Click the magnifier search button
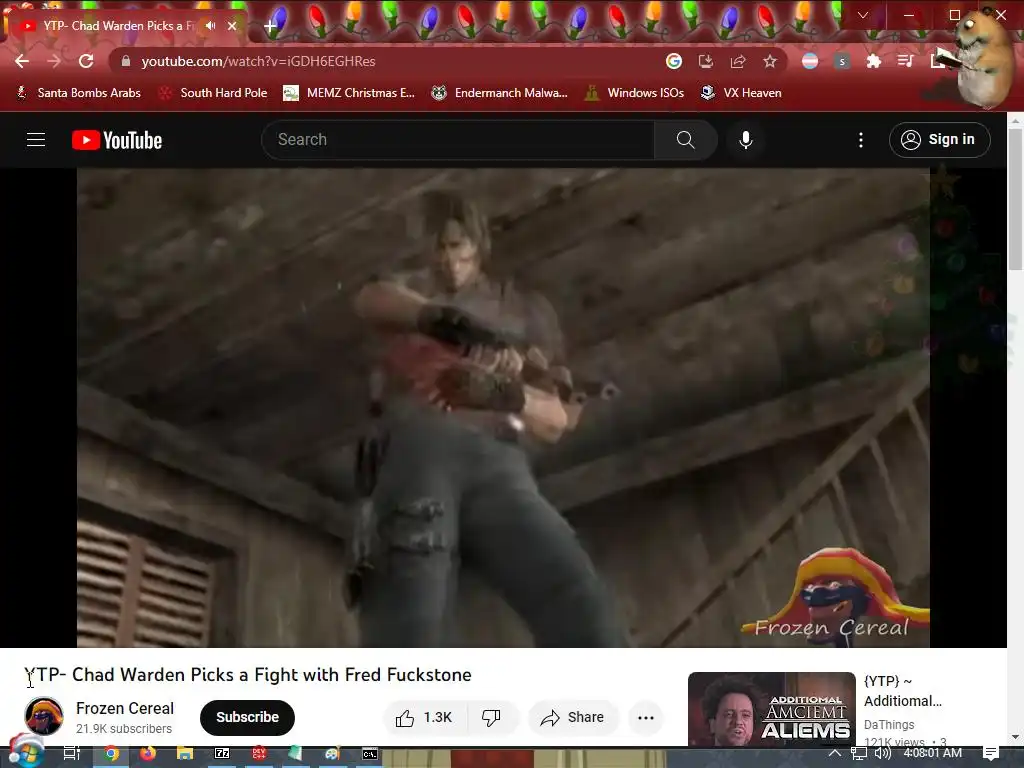This screenshot has height=768, width=1024. coord(686,140)
